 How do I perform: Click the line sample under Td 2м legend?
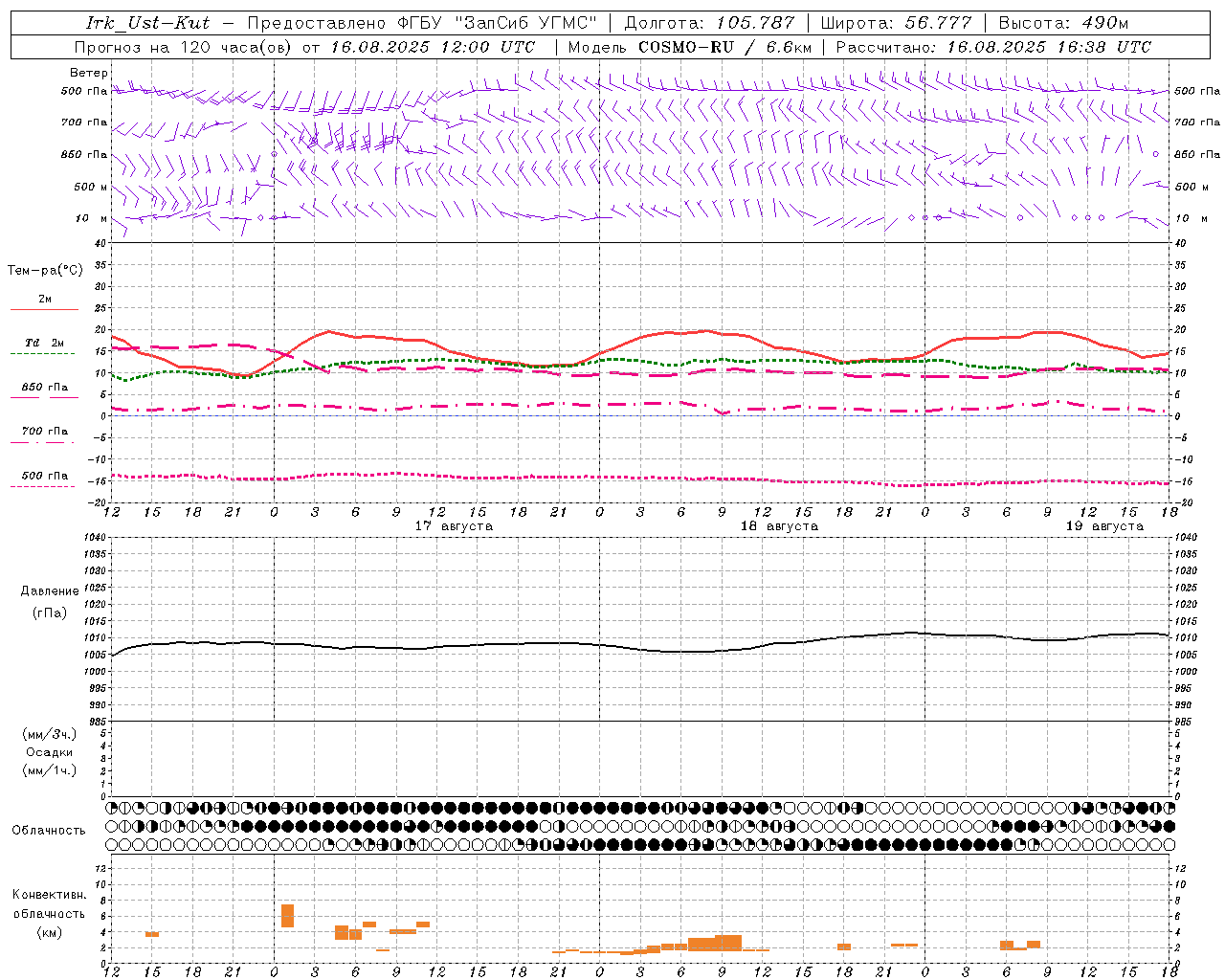click(43, 354)
